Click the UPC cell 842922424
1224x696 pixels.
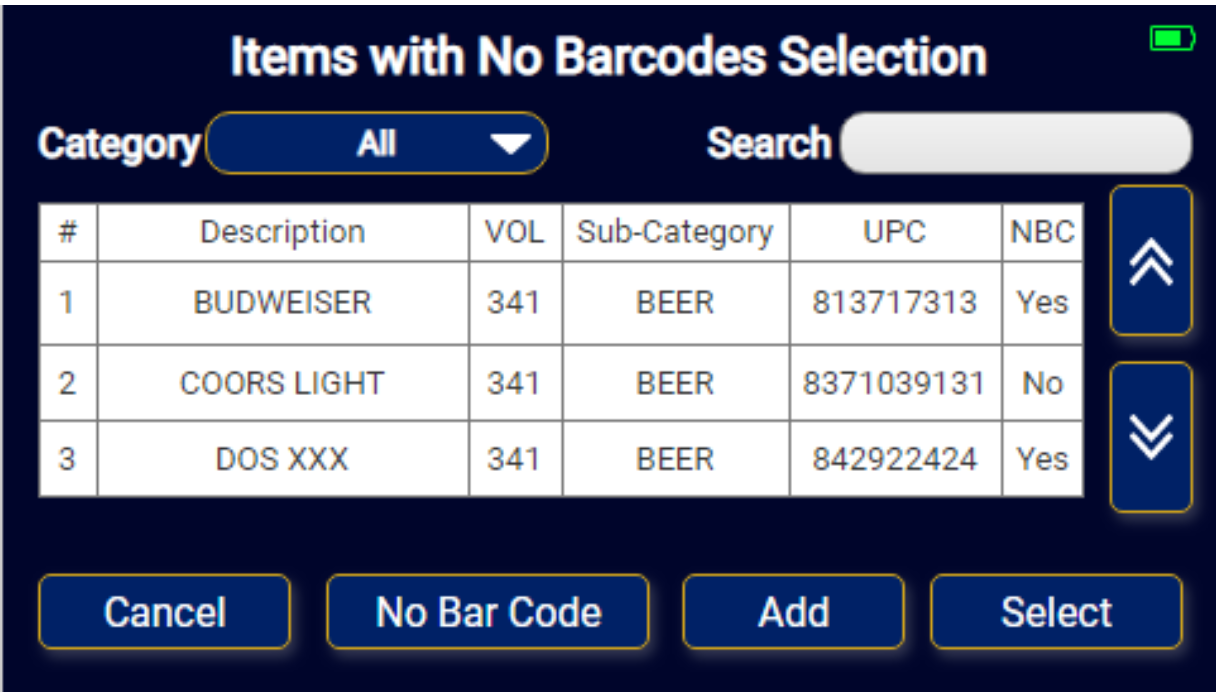coord(895,459)
